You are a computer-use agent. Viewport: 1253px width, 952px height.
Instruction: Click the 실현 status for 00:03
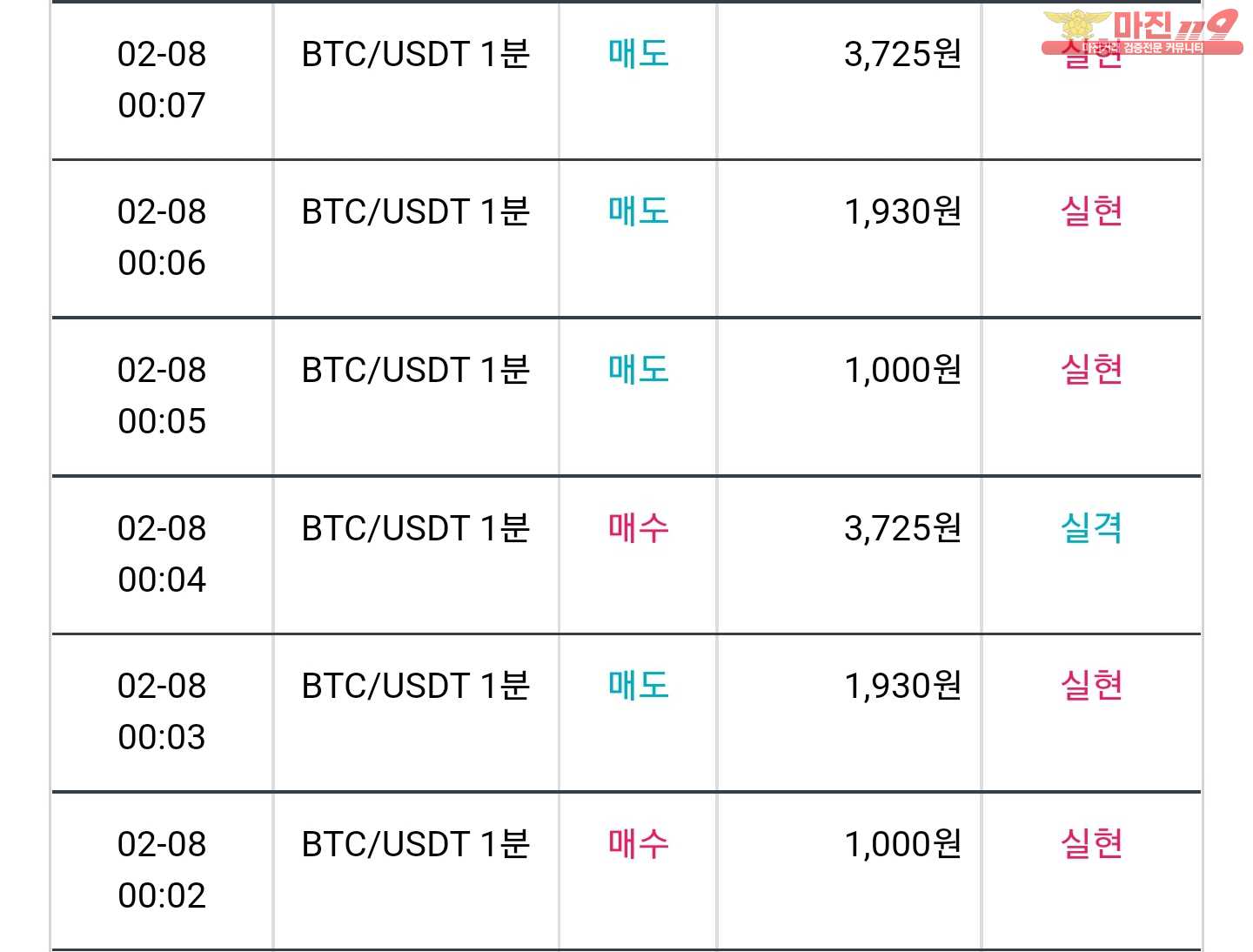click(1091, 686)
